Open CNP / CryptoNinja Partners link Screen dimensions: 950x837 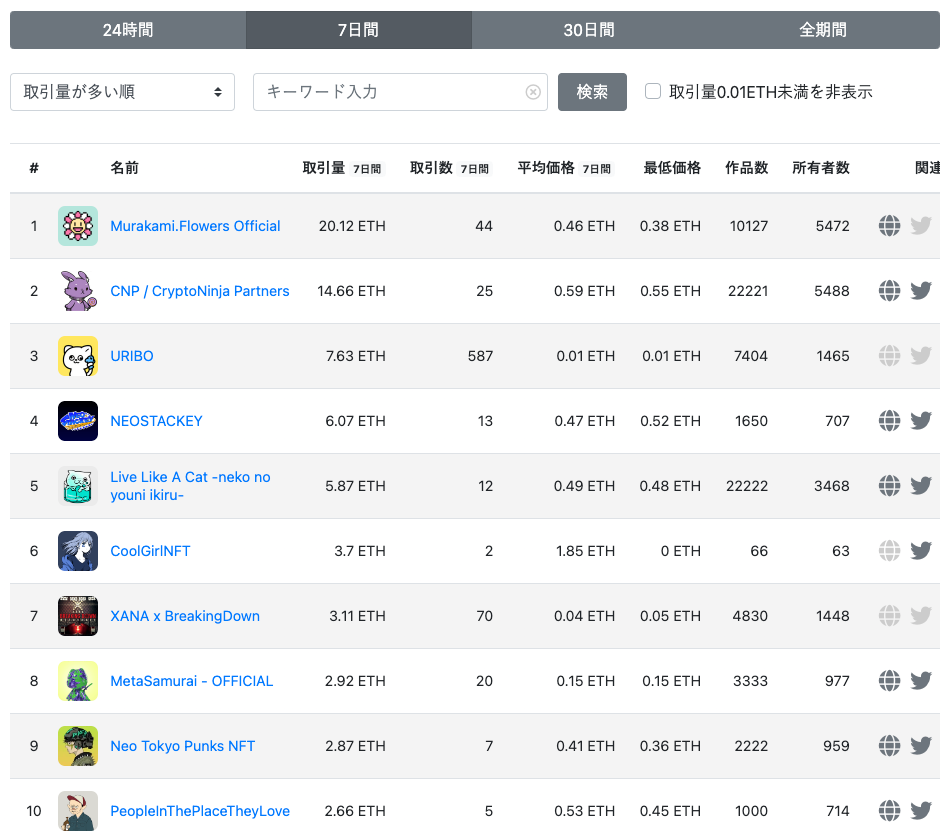tap(200, 291)
